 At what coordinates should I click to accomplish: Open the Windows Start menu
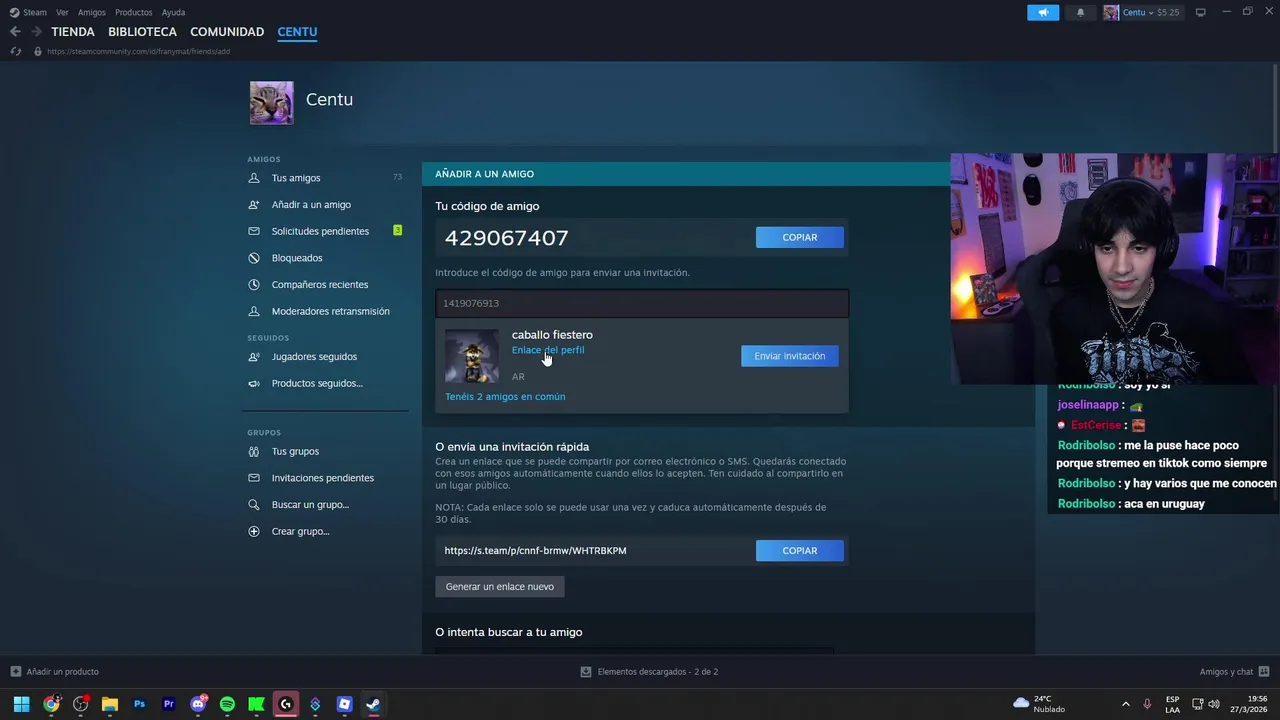[21, 704]
